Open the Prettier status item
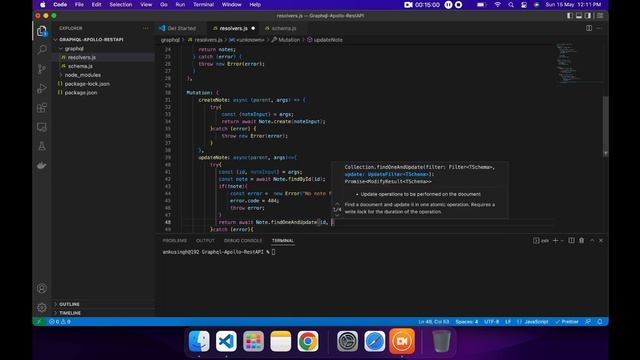The image size is (640, 360). tap(567, 322)
